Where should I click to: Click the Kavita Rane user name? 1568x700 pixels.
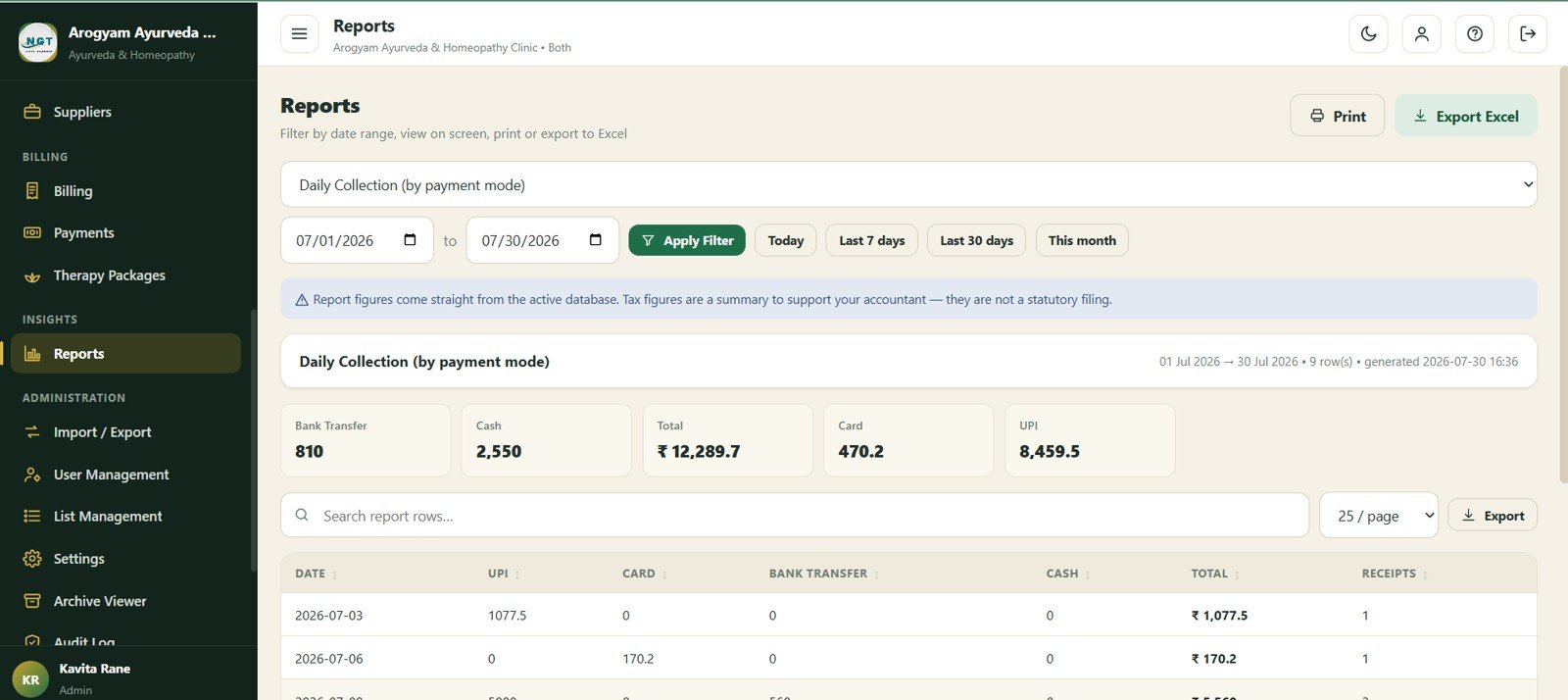94,669
